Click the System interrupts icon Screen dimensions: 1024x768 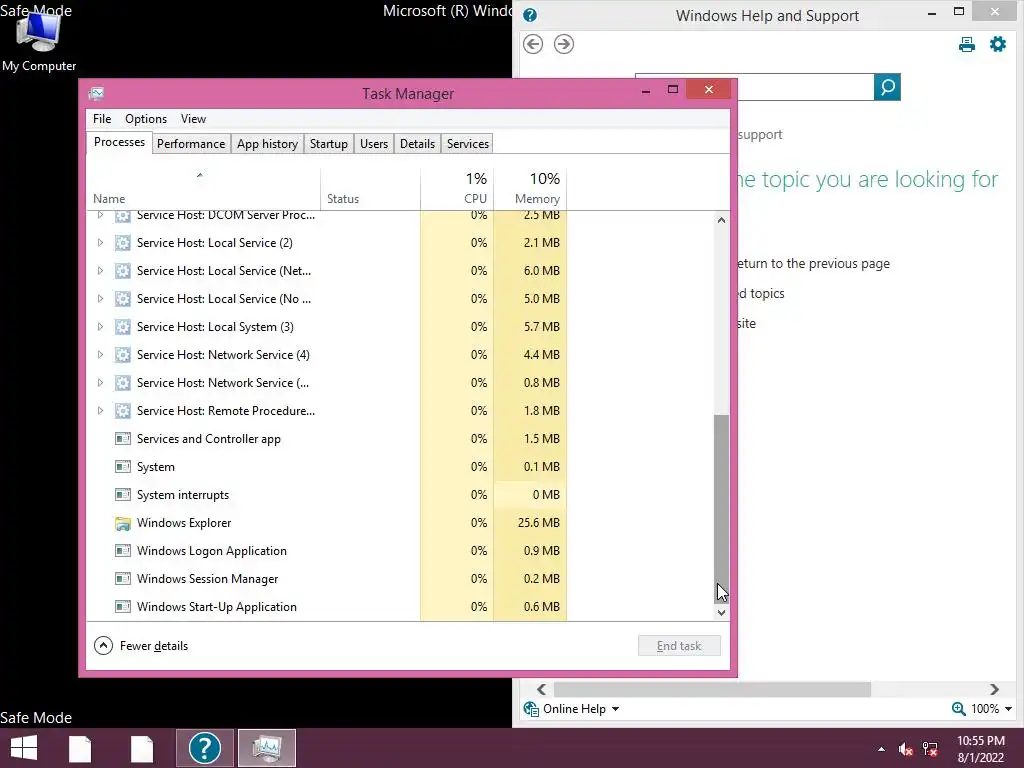[x=122, y=495]
